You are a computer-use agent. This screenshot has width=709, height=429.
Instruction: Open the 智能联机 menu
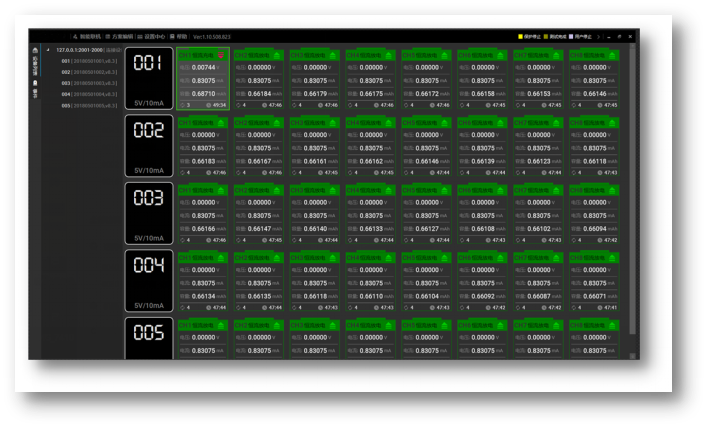tap(87, 37)
